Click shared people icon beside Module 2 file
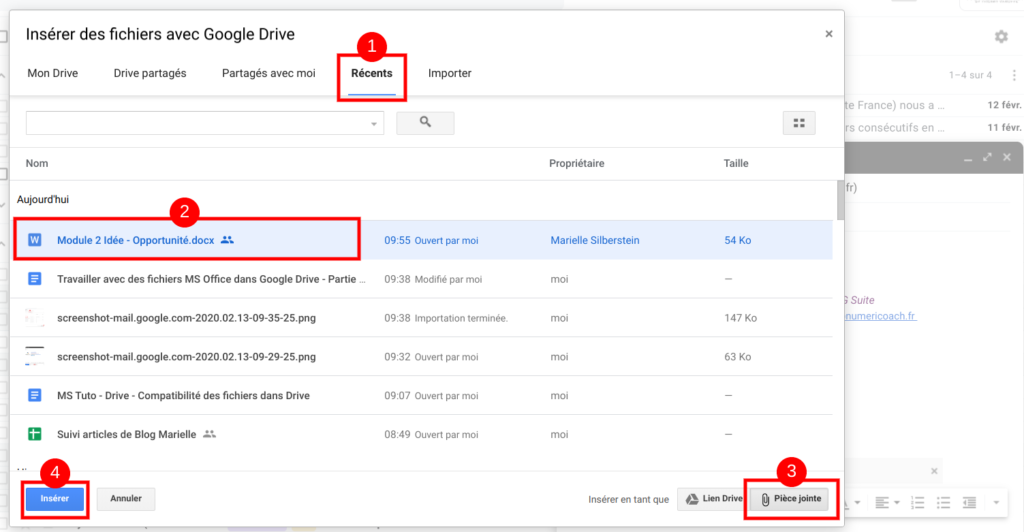 (x=227, y=240)
